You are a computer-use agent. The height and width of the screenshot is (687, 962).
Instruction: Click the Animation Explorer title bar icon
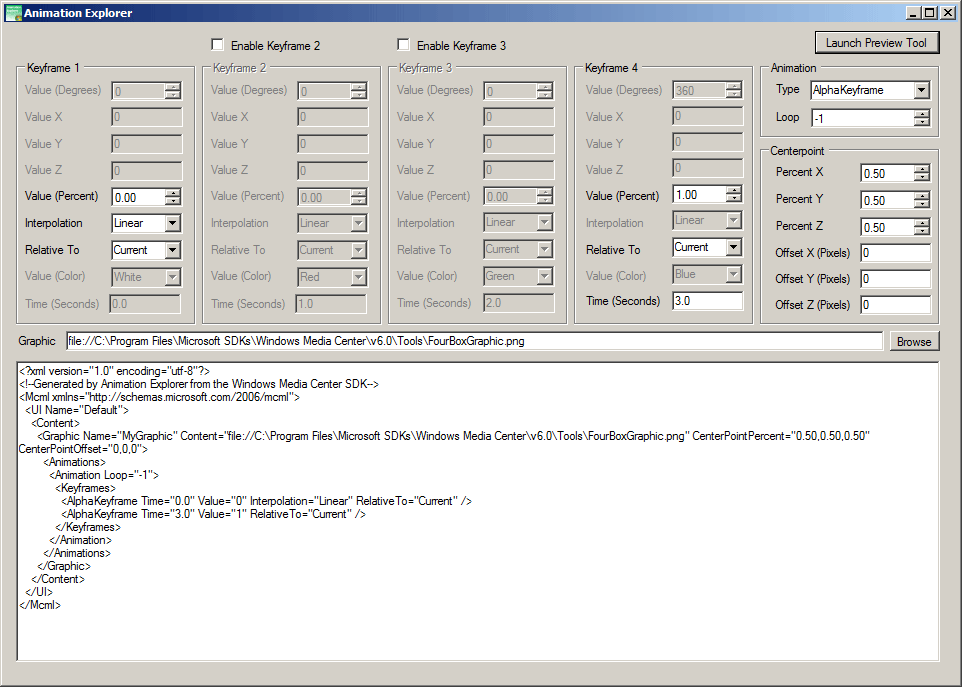click(13, 13)
